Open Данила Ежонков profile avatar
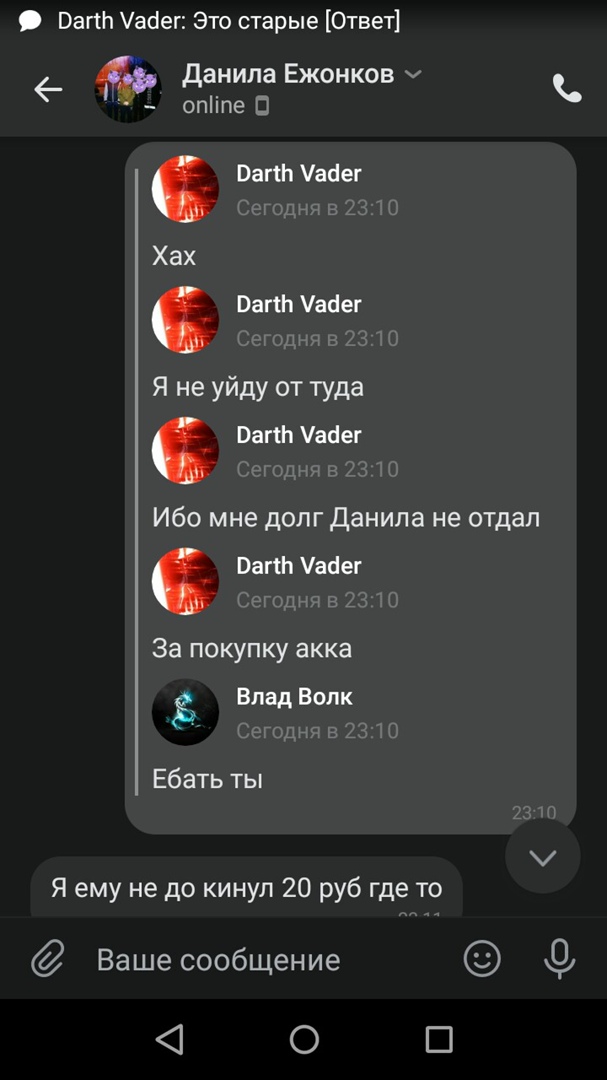The image size is (607, 1080). 127,90
